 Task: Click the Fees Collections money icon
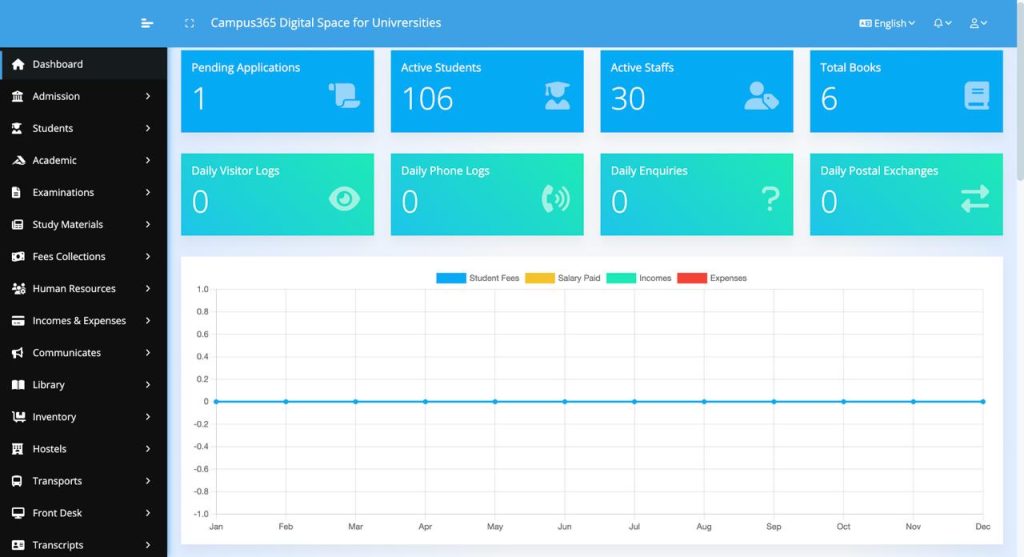click(18, 256)
